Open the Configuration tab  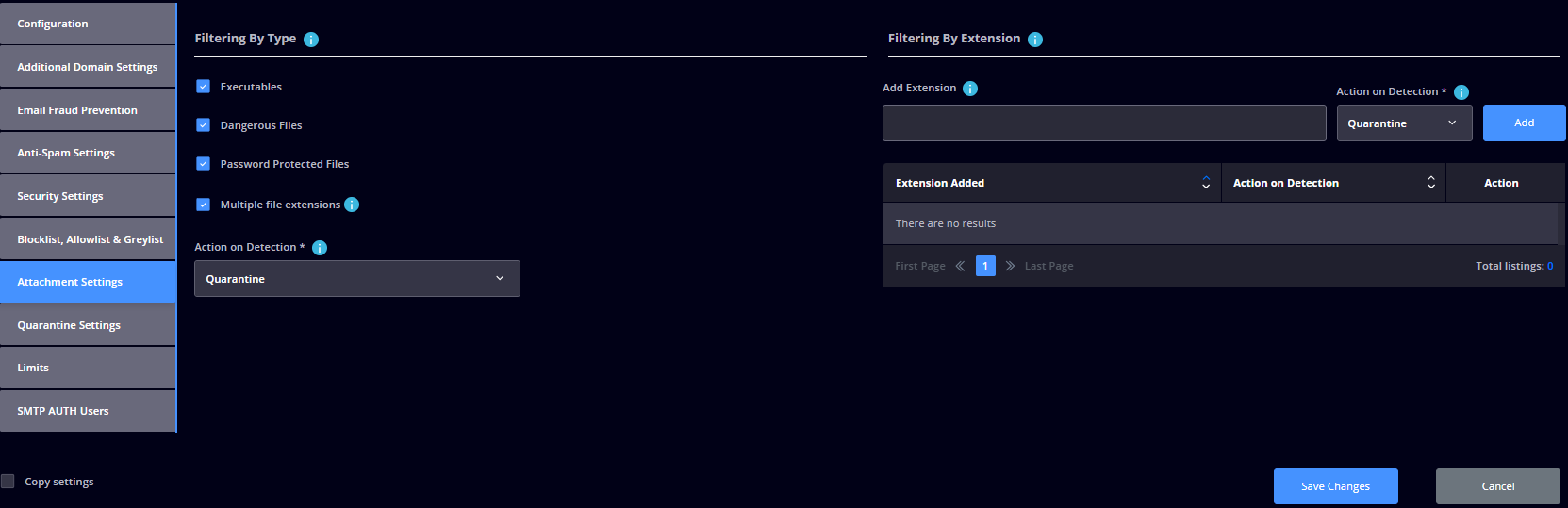88,24
